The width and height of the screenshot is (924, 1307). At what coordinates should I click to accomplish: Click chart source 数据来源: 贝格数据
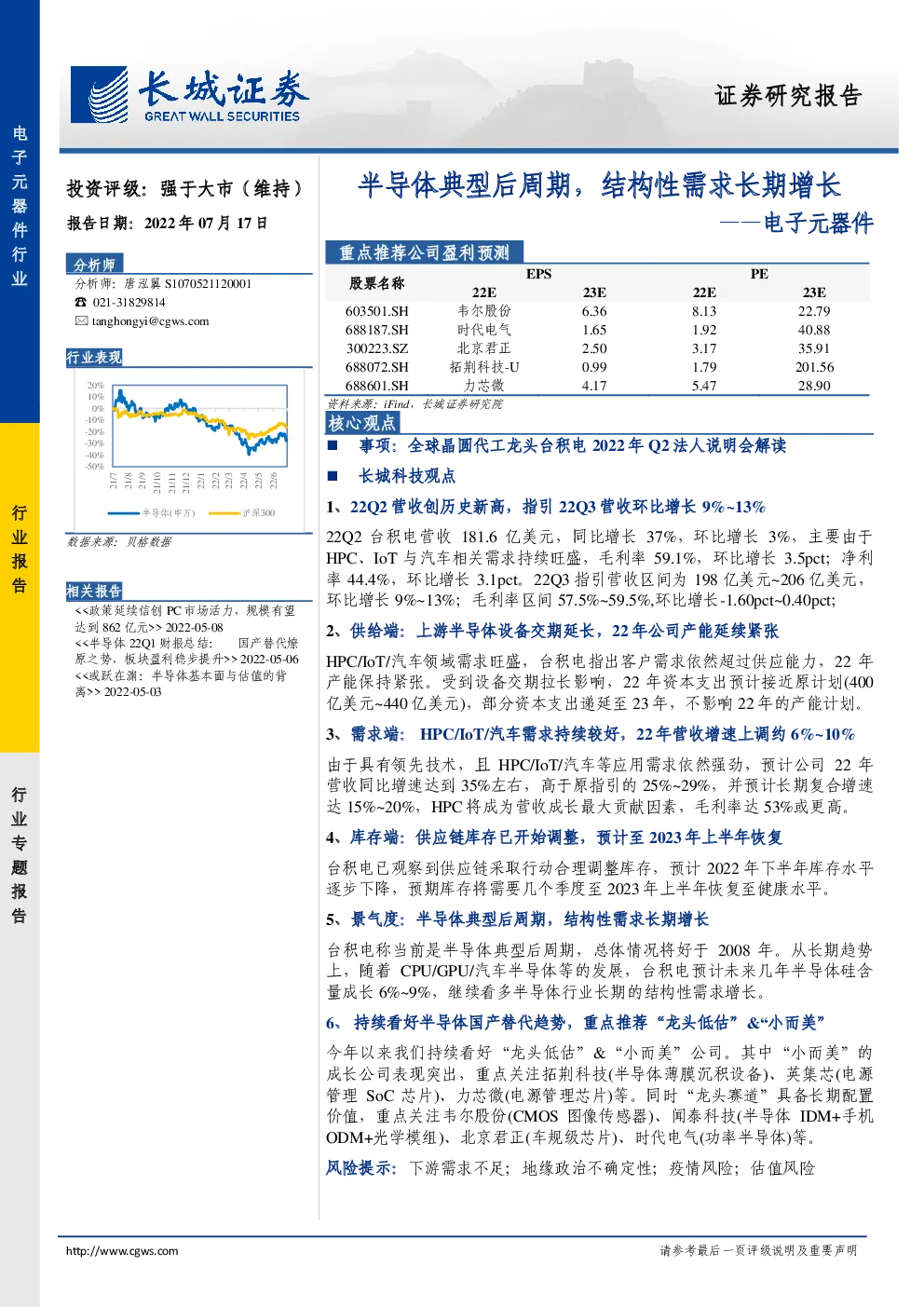tap(118, 542)
